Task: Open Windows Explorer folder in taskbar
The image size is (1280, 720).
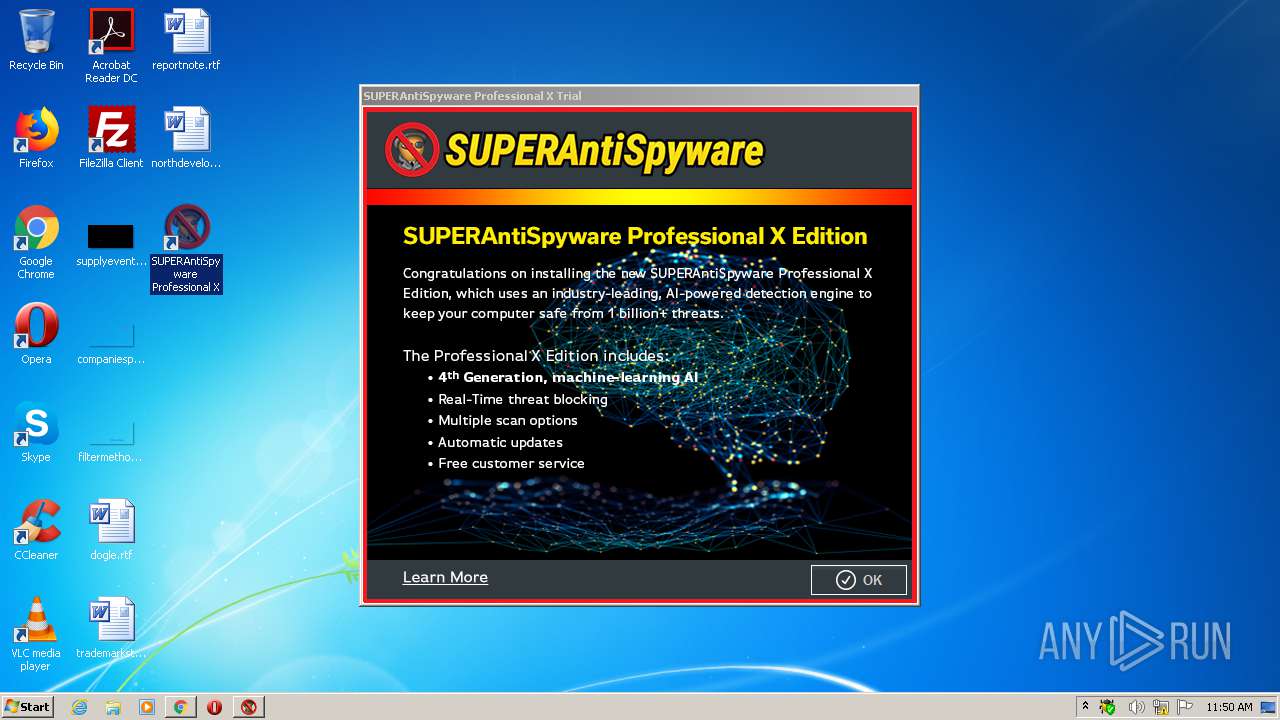Action: click(x=113, y=707)
